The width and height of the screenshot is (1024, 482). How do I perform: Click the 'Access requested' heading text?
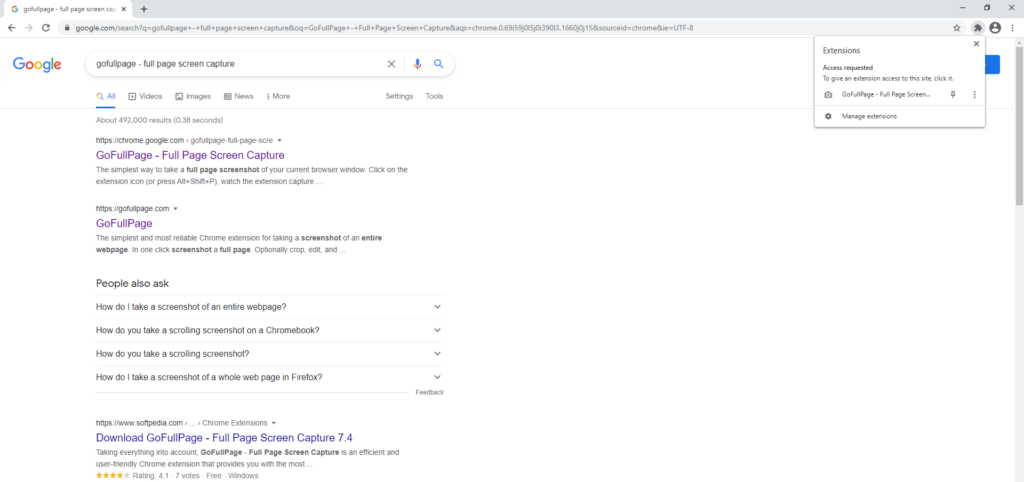(848, 67)
